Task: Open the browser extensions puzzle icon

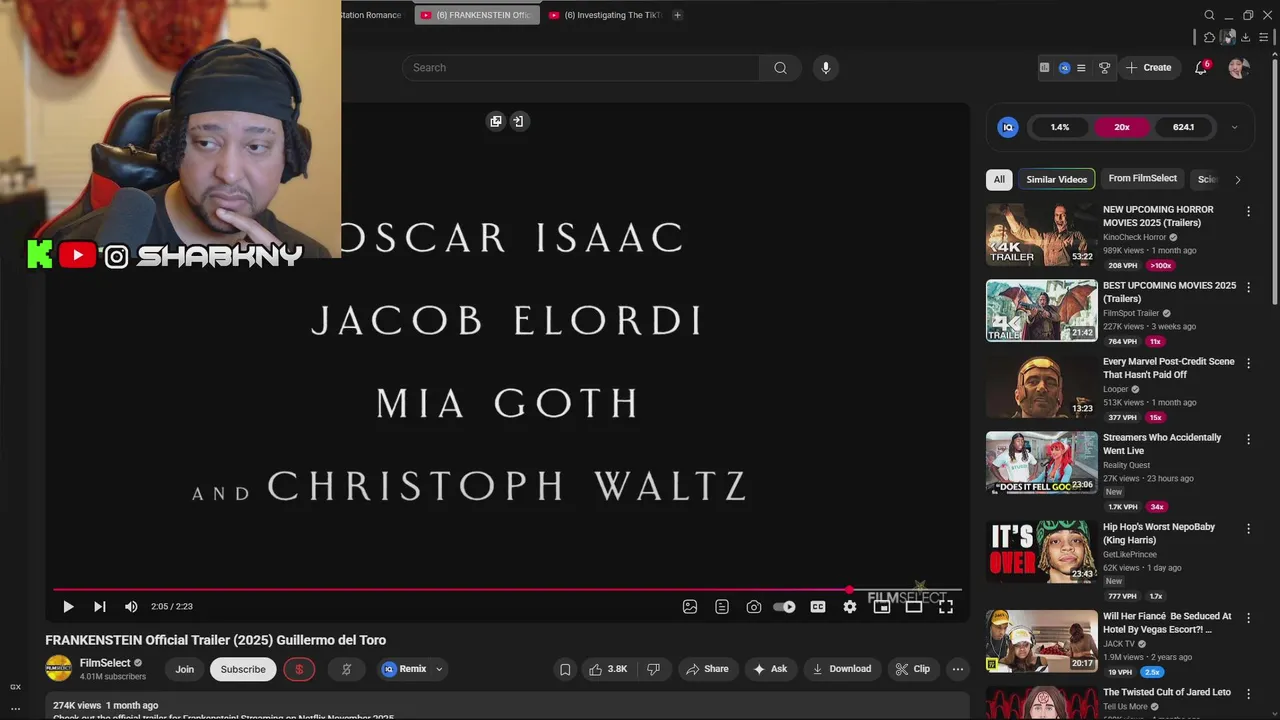Action: tap(1209, 37)
